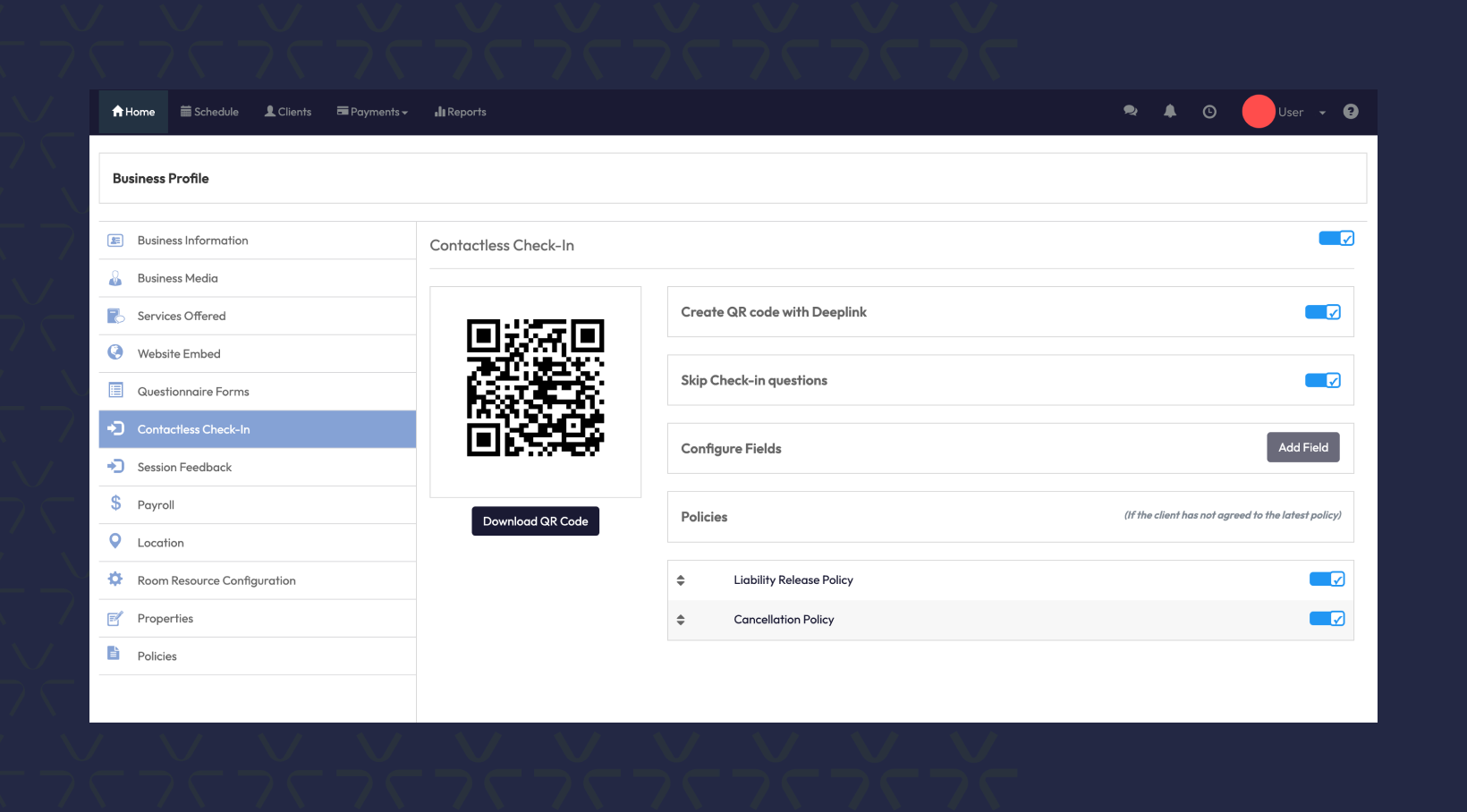This screenshot has width=1467, height=812.
Task: Click the Payroll dollar sign icon
Action: point(115,503)
